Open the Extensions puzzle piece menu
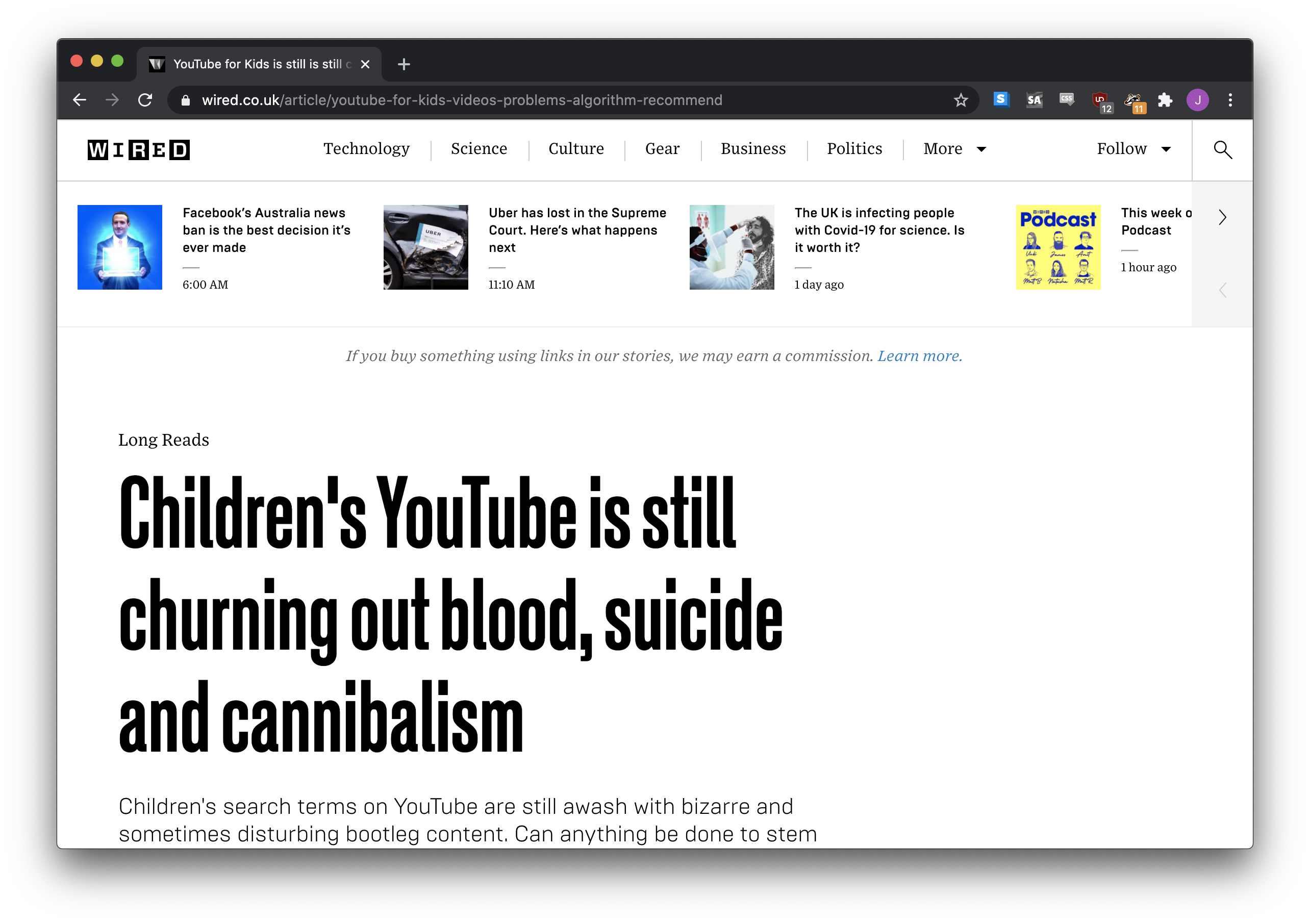The width and height of the screenshot is (1310, 924). (x=1165, y=100)
